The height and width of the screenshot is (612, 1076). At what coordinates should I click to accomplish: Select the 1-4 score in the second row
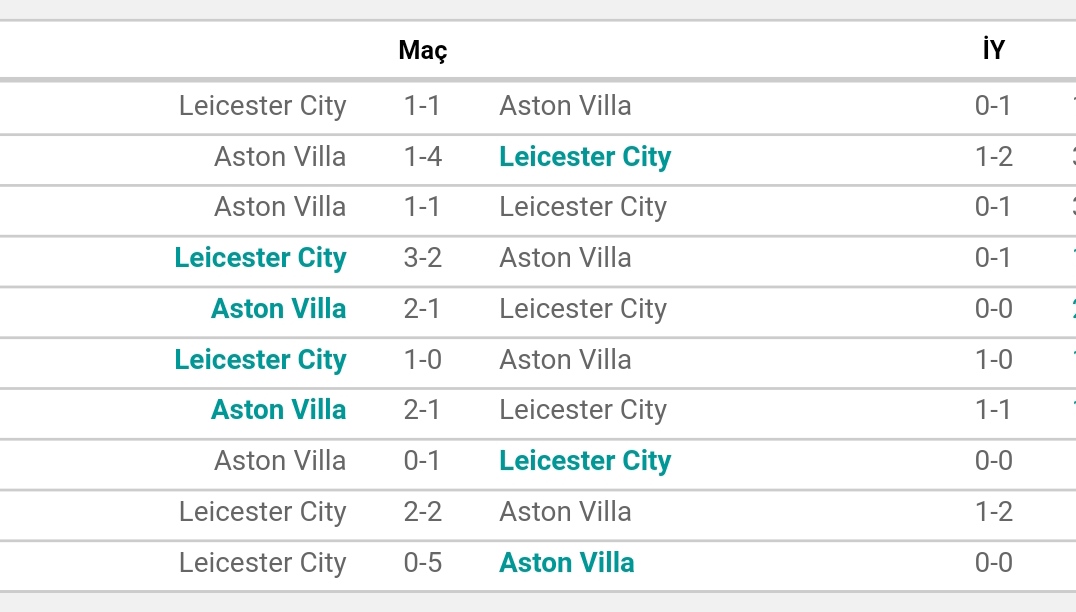(x=423, y=156)
